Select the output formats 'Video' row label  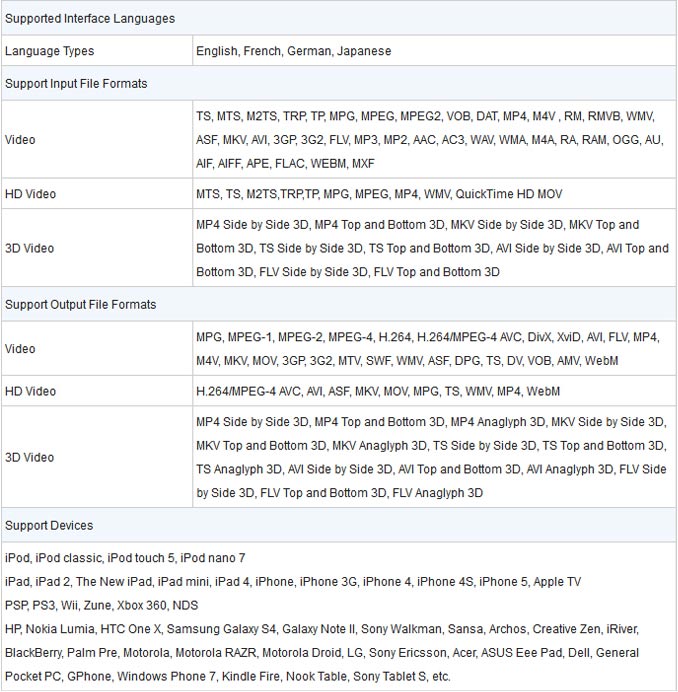click(x=20, y=349)
